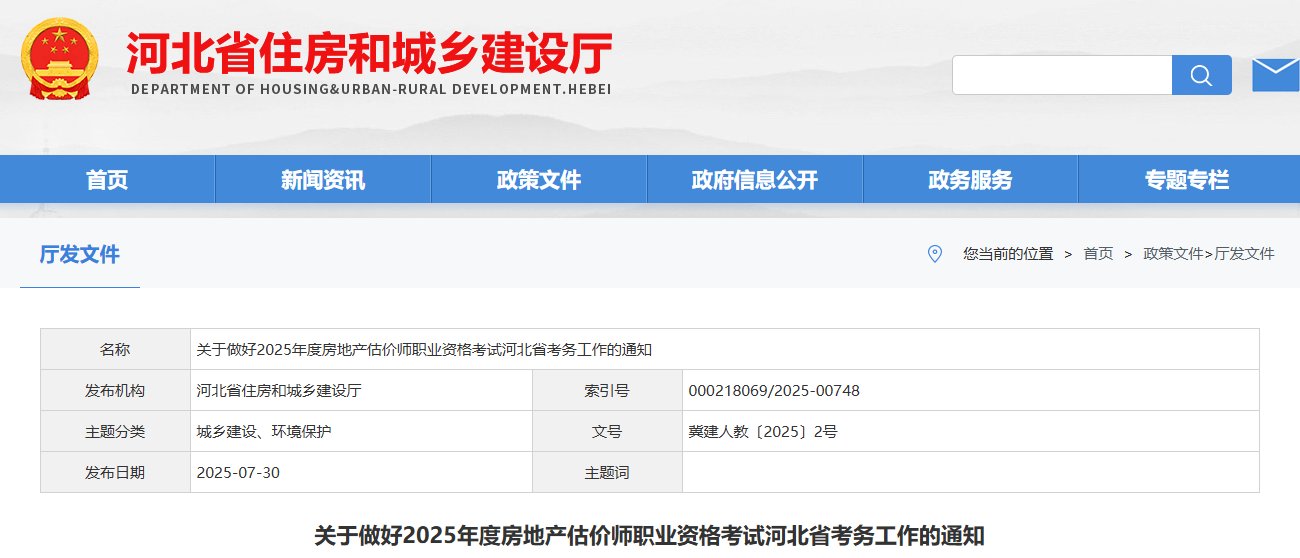Screen dimensions: 1300x558
Task: Open the 专题专栏 navigation menu
Action: point(1187,180)
